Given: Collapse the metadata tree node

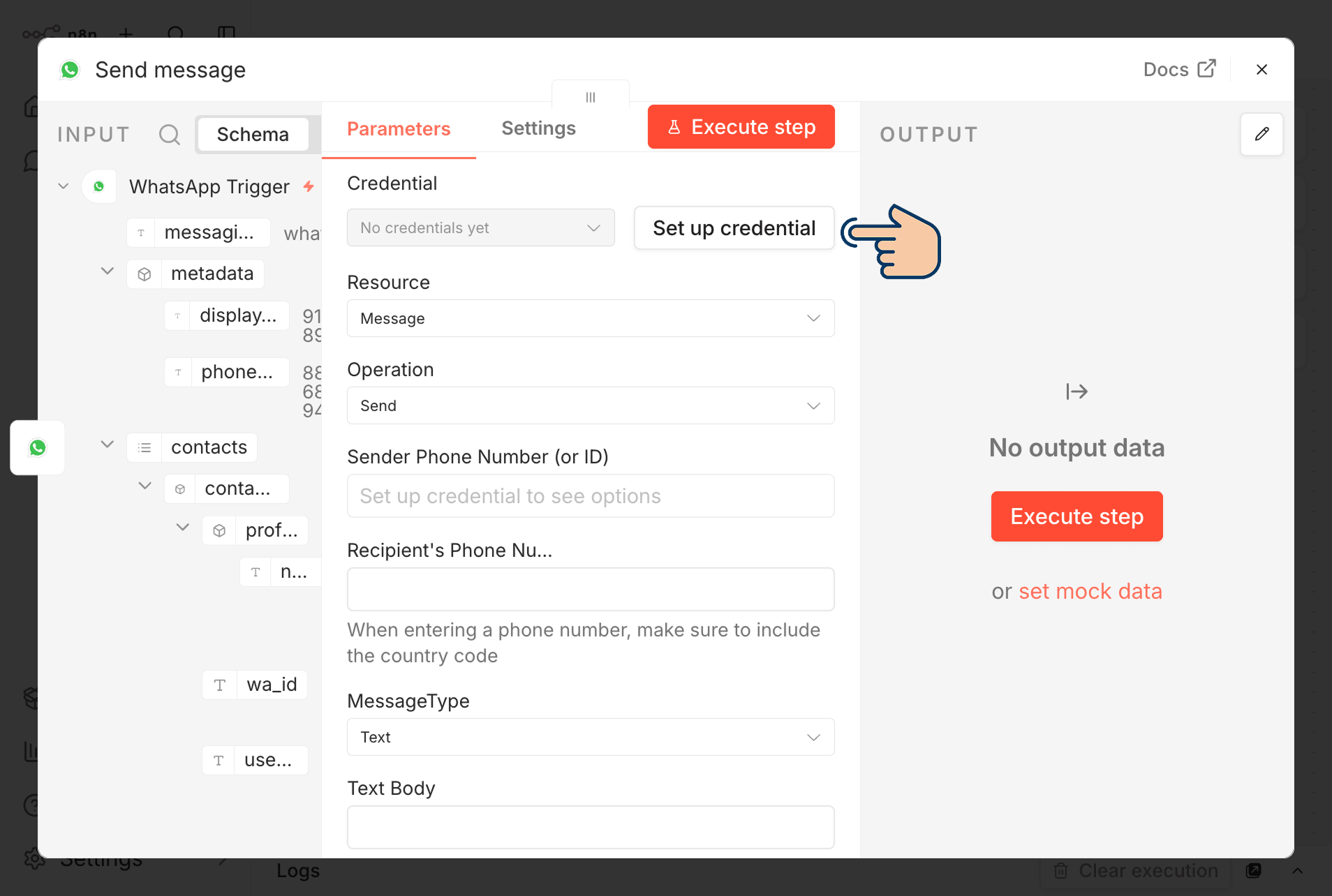Looking at the screenshot, I should pyautogui.click(x=107, y=271).
